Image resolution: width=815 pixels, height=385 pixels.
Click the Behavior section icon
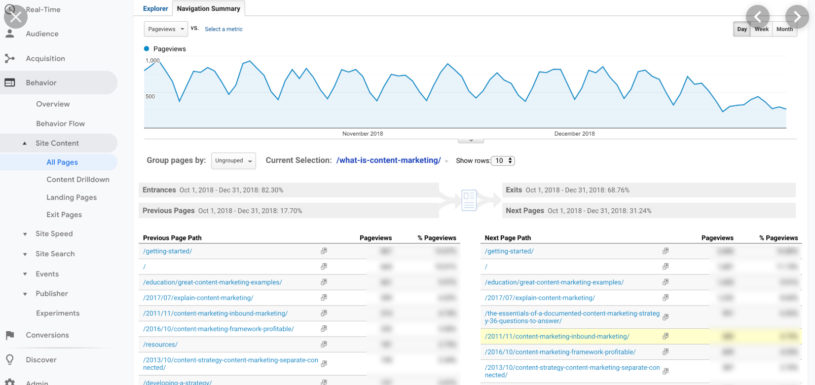click(x=9, y=83)
